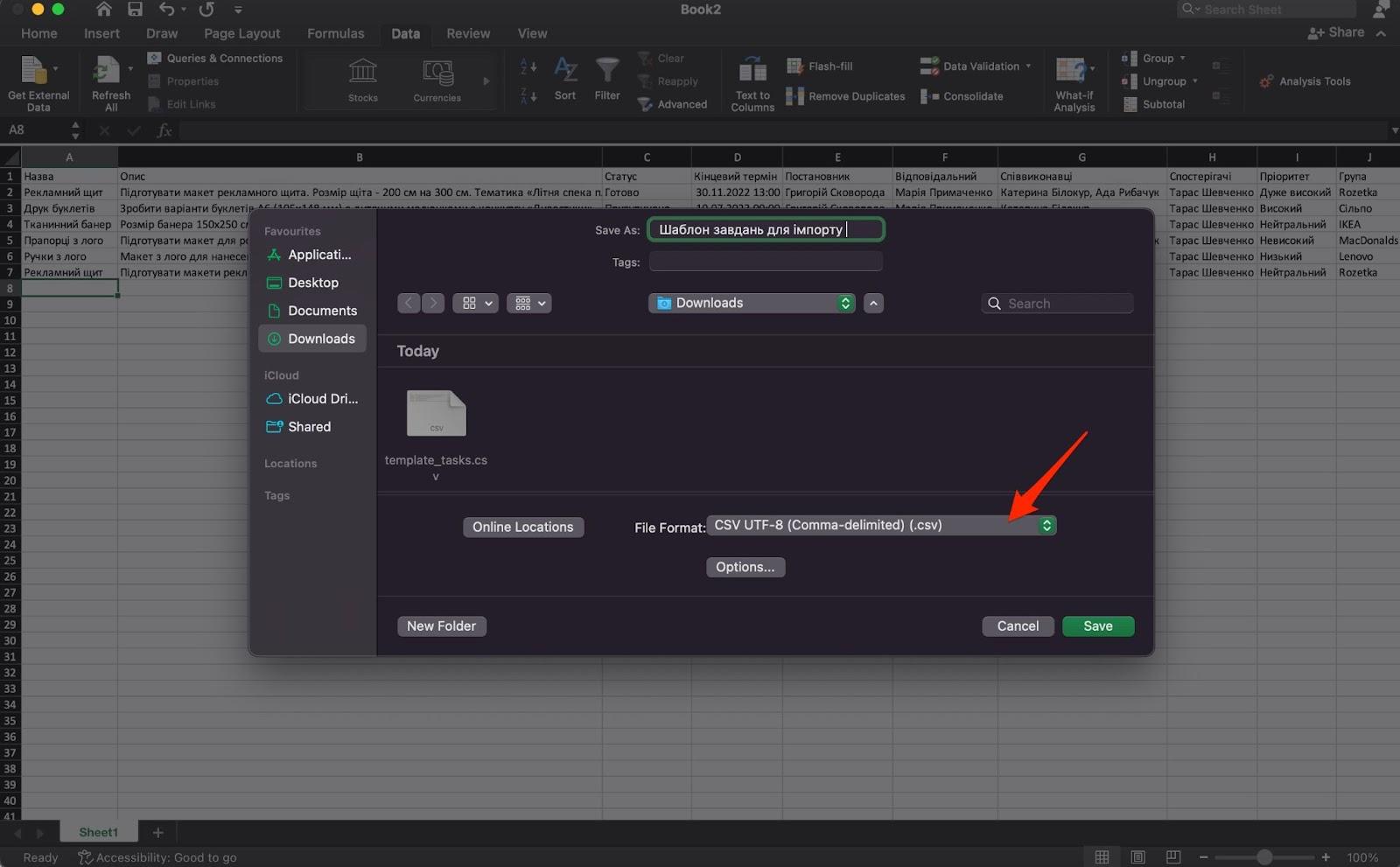Click the Save As filename field
The image size is (1400, 867).
click(766, 230)
